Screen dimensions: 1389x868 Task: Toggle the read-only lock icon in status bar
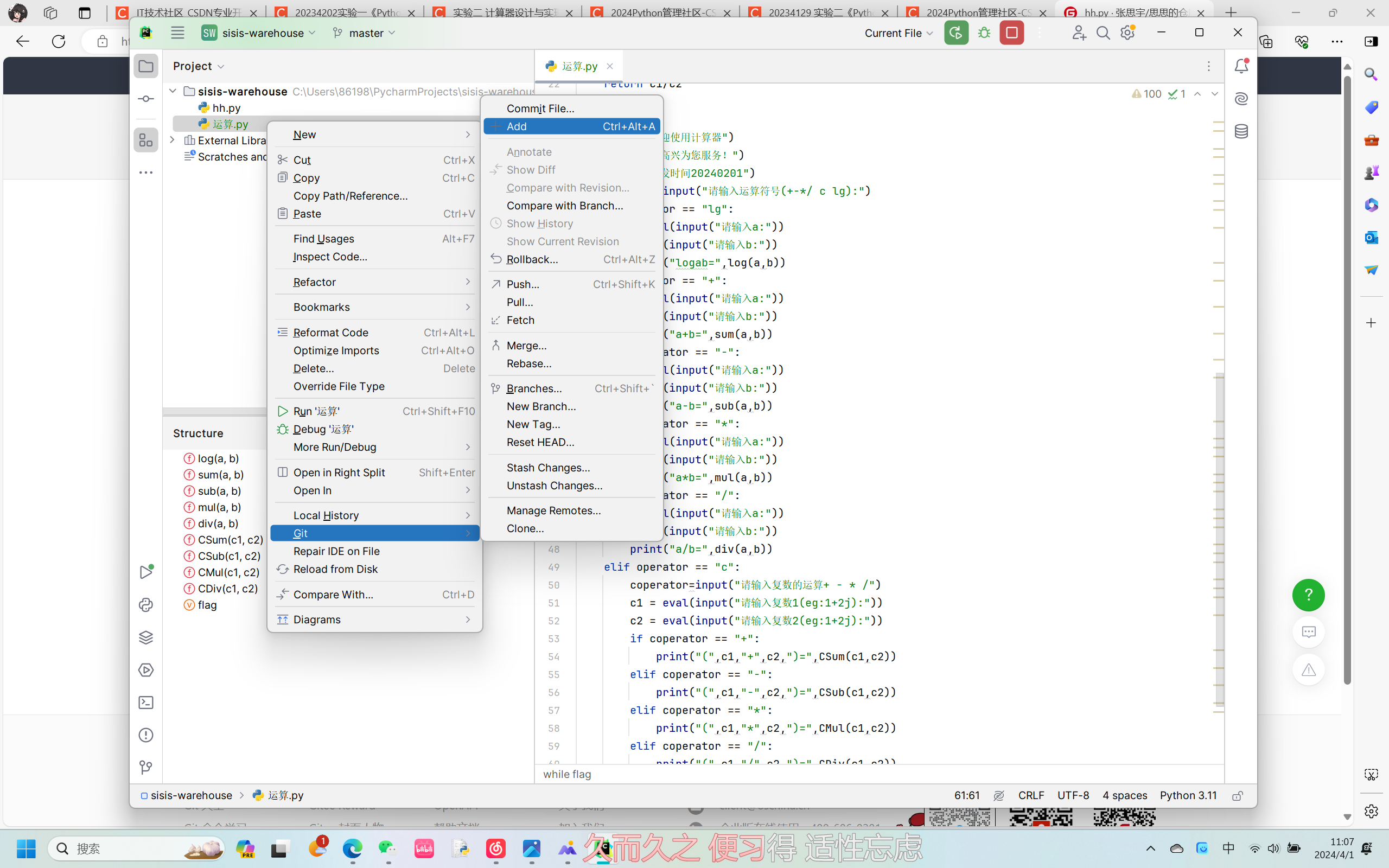(1238, 796)
